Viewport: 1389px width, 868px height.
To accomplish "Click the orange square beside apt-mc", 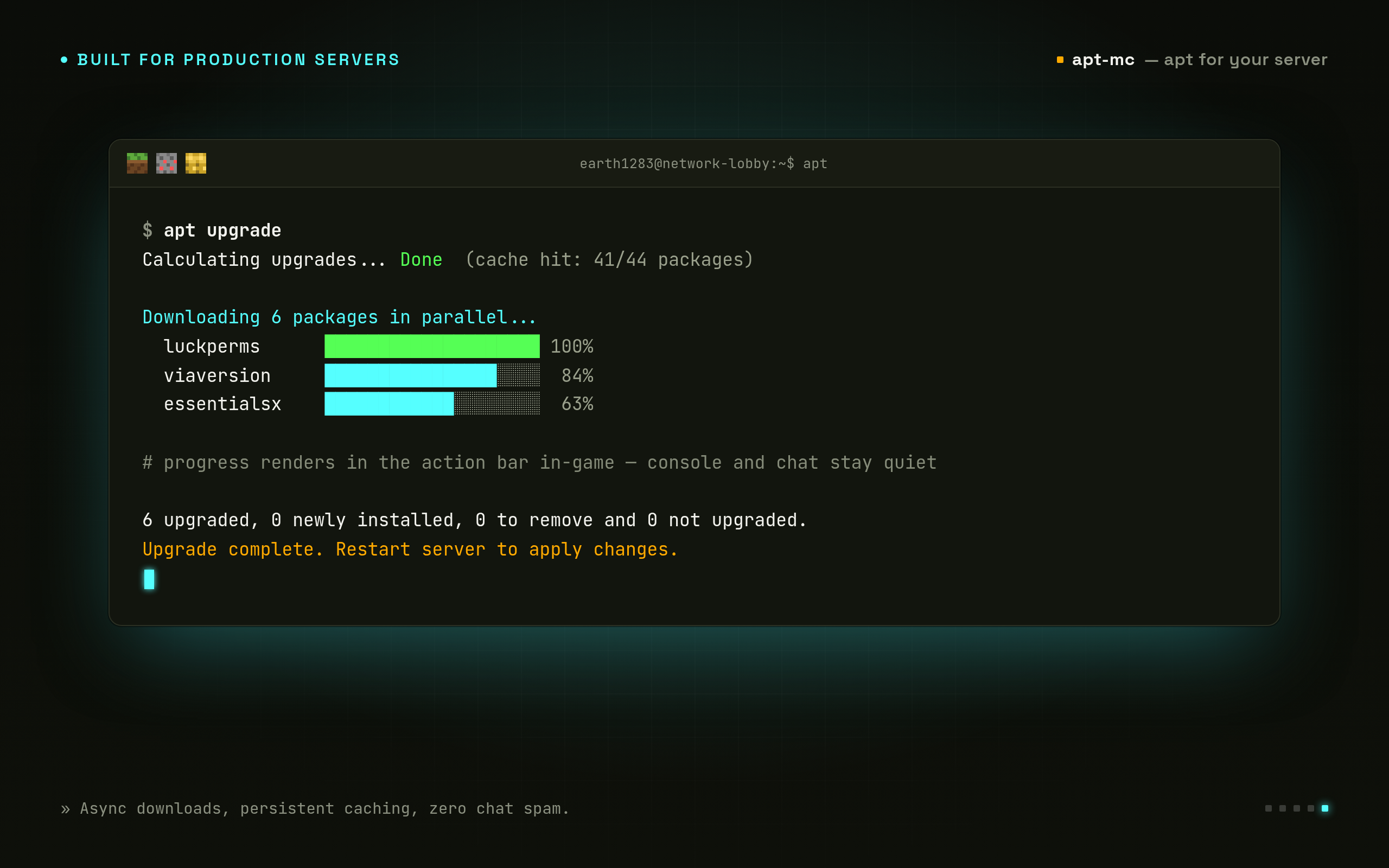I will [1060, 60].
